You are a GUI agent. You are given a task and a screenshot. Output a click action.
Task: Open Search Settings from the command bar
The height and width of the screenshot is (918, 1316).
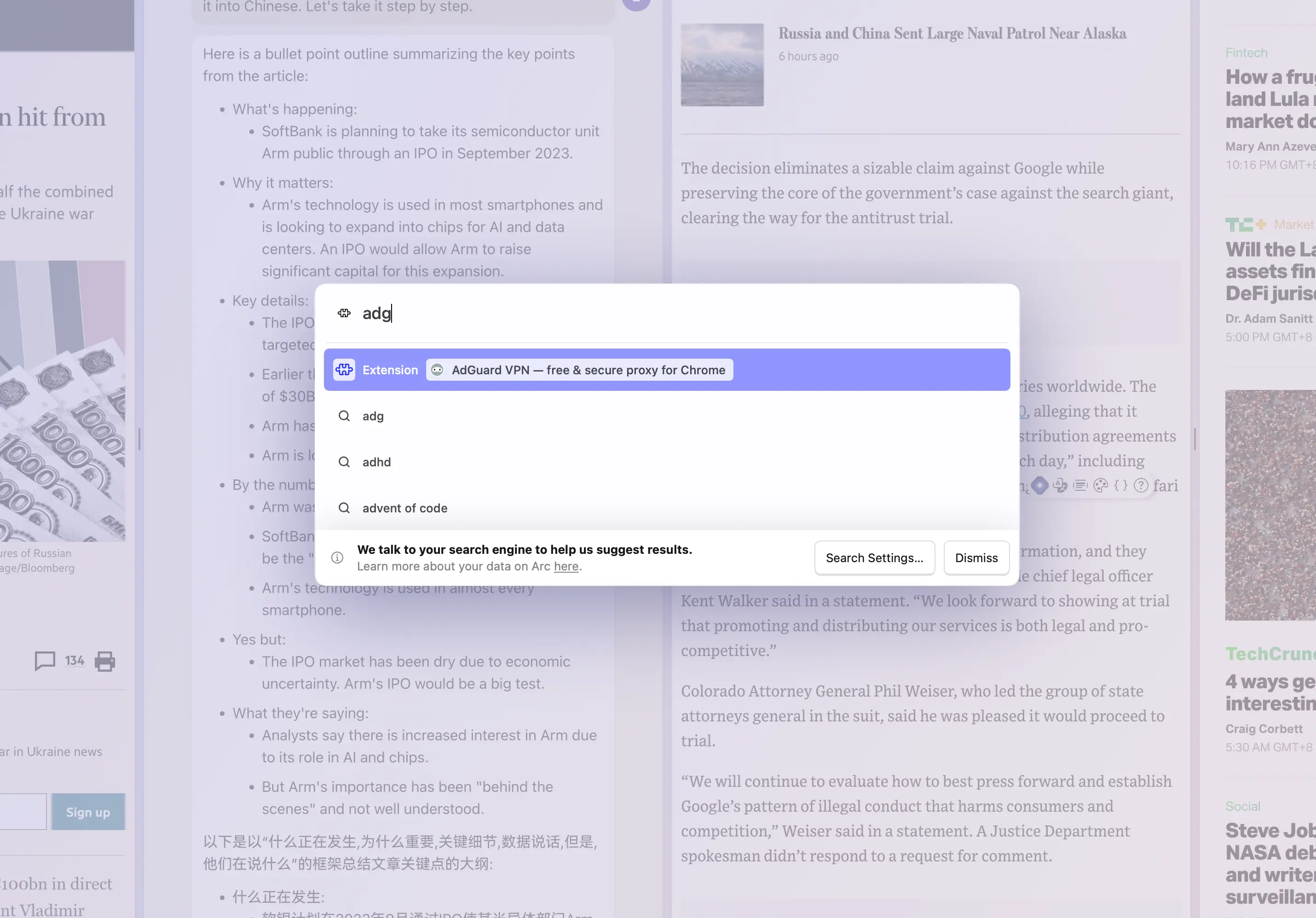[x=874, y=558]
